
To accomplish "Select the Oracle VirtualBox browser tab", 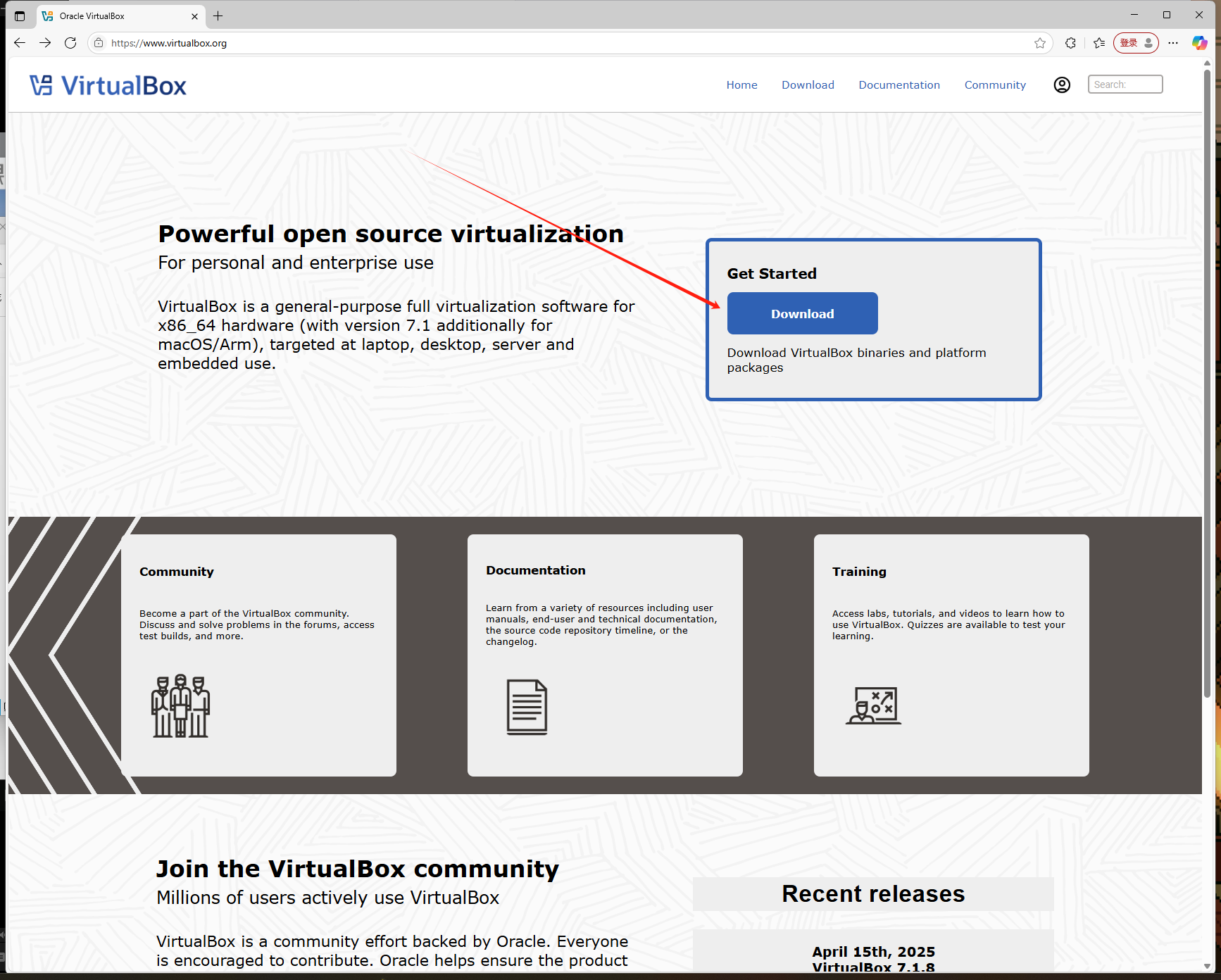I will [x=120, y=15].
